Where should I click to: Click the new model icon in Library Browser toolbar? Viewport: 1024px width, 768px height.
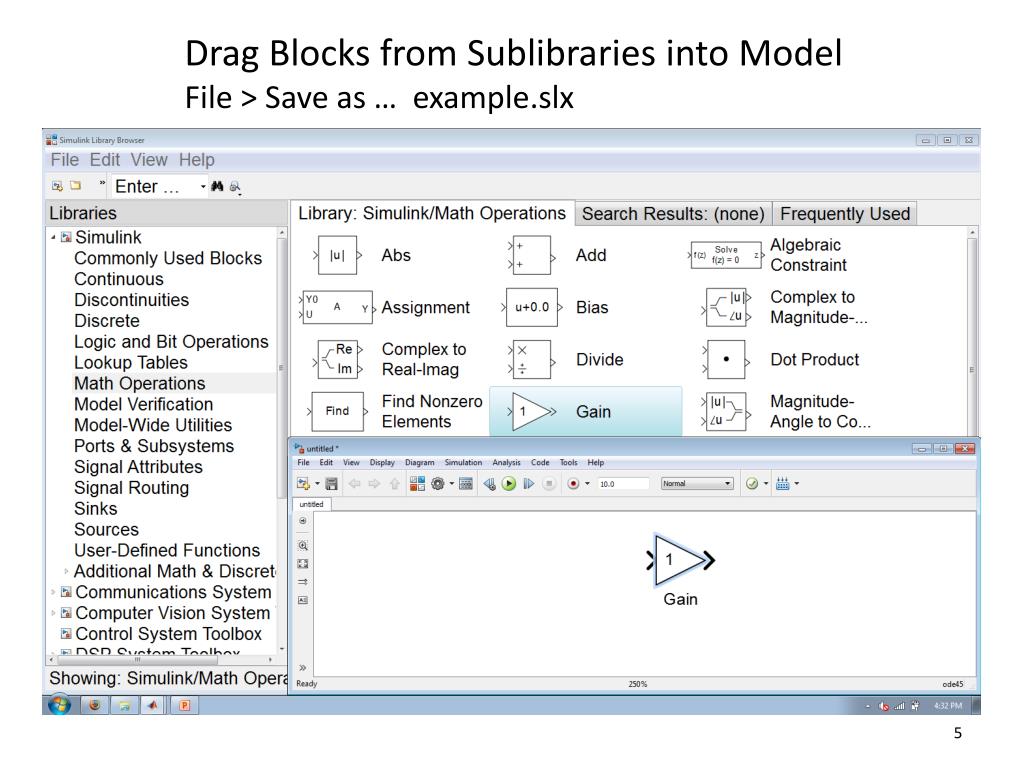[57, 186]
